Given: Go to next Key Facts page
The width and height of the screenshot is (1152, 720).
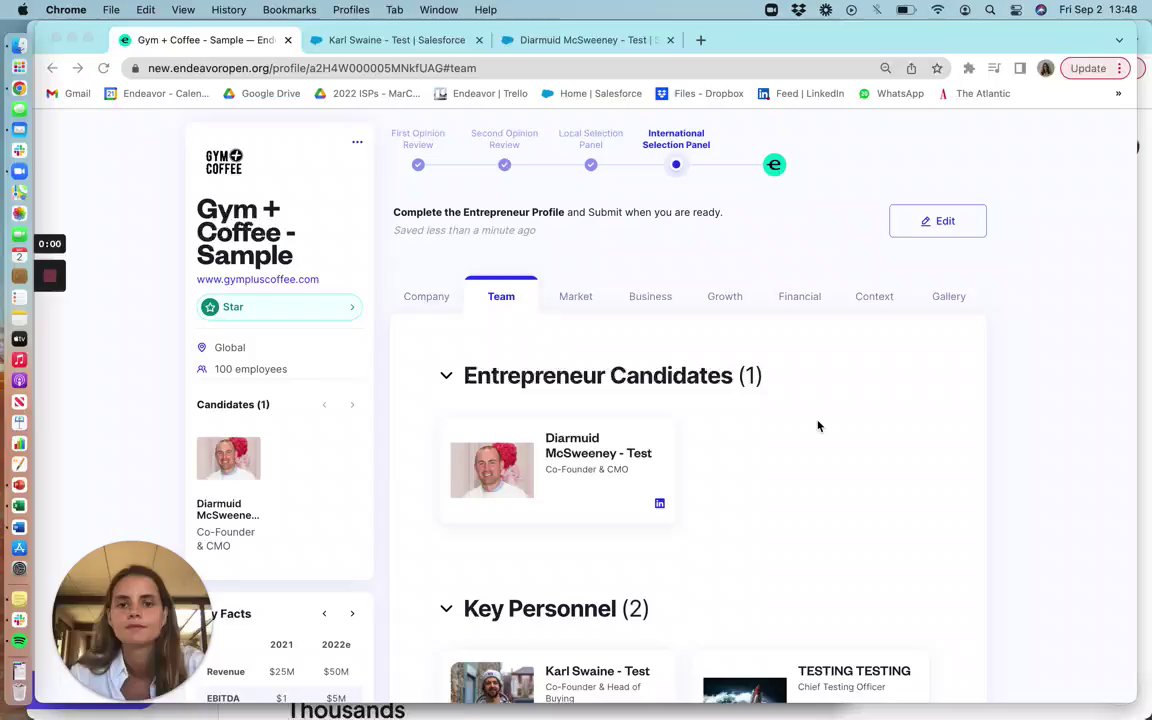Looking at the screenshot, I should [352, 613].
